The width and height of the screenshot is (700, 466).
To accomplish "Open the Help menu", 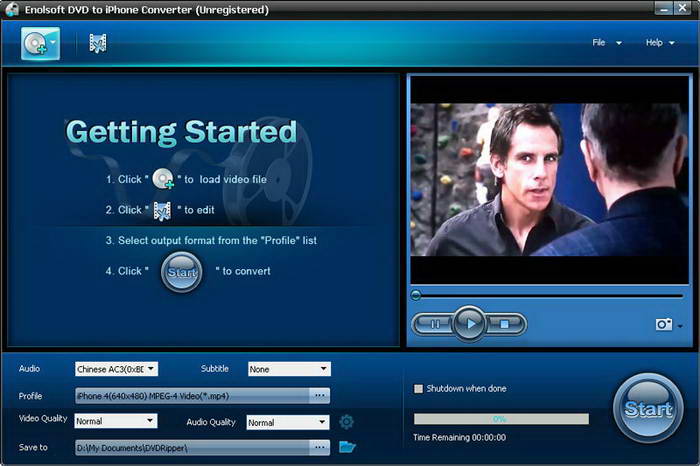I will coord(659,43).
